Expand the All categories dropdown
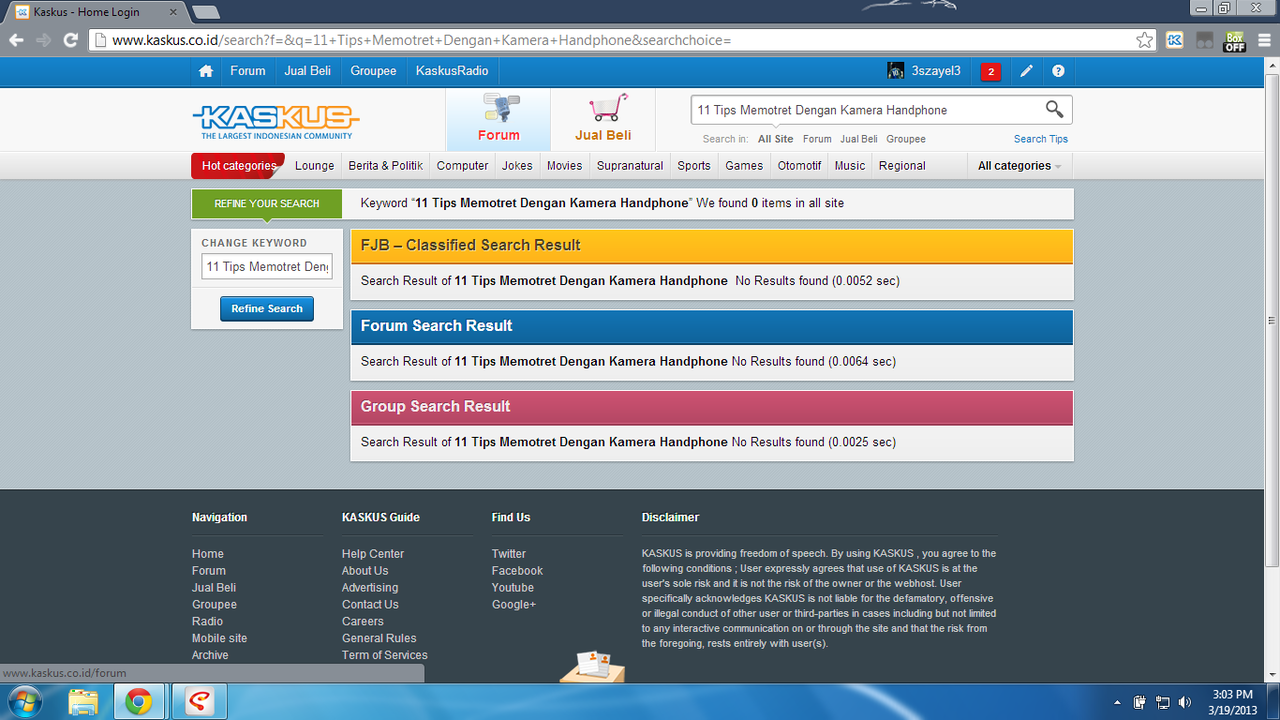The image size is (1280, 720). 1019,166
